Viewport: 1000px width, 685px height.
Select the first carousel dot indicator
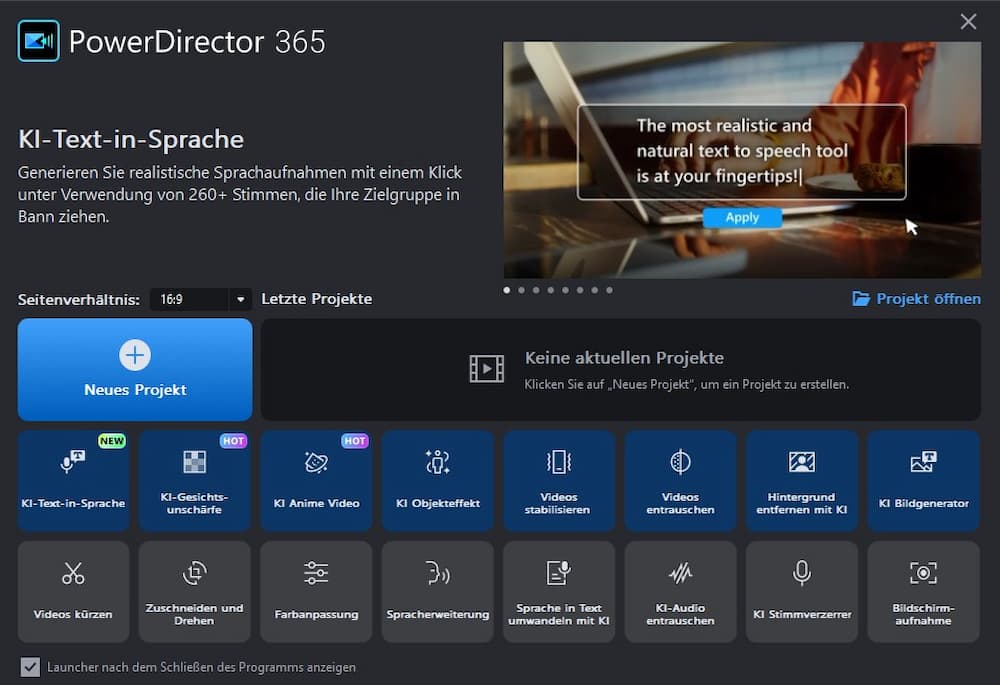[x=507, y=290]
